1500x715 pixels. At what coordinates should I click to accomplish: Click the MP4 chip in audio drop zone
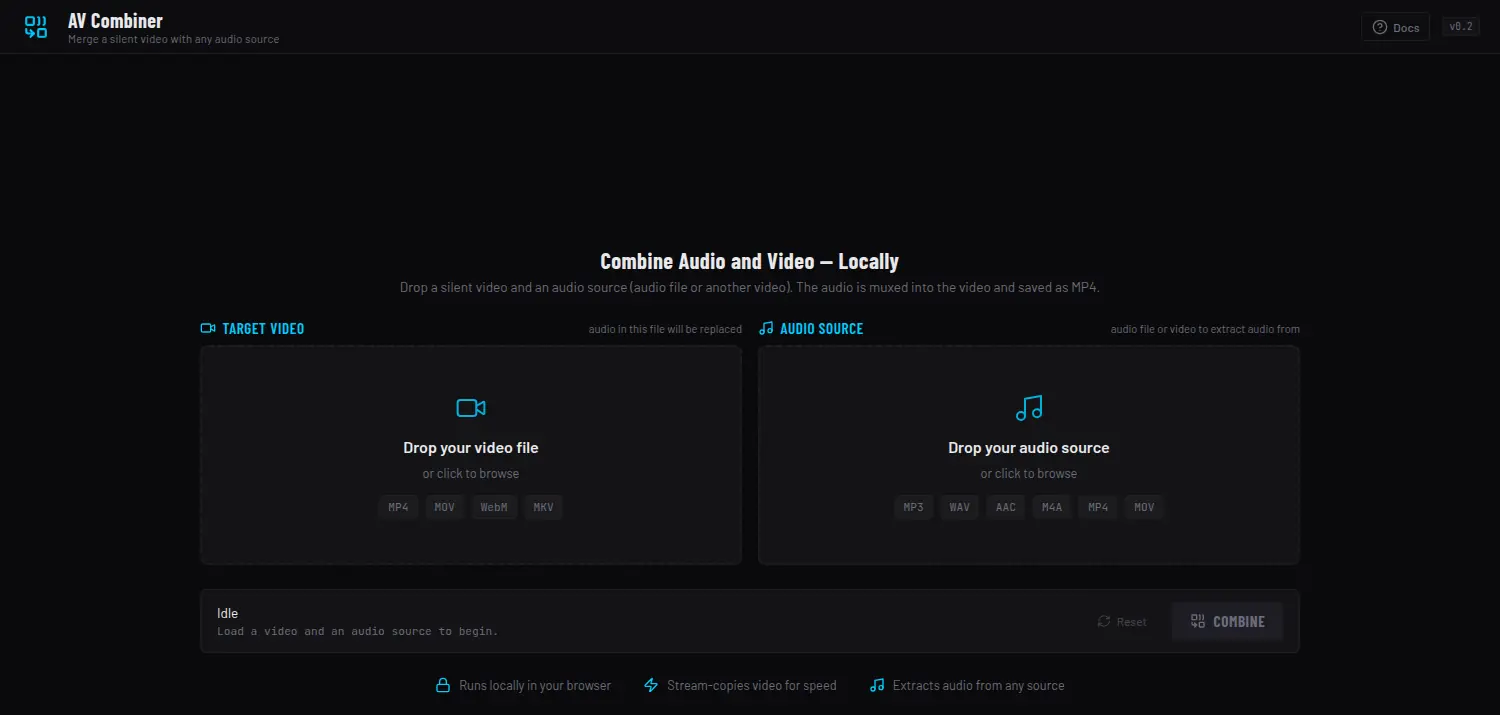[x=1098, y=507]
